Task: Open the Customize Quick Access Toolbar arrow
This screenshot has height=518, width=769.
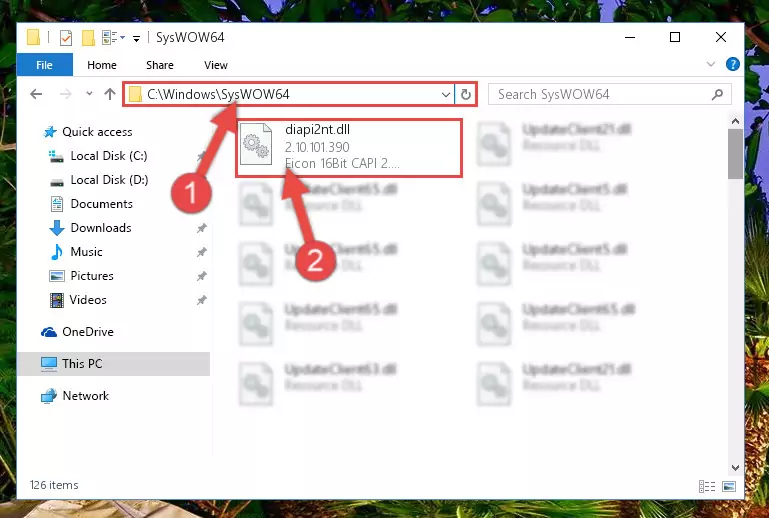Action: coord(136,38)
